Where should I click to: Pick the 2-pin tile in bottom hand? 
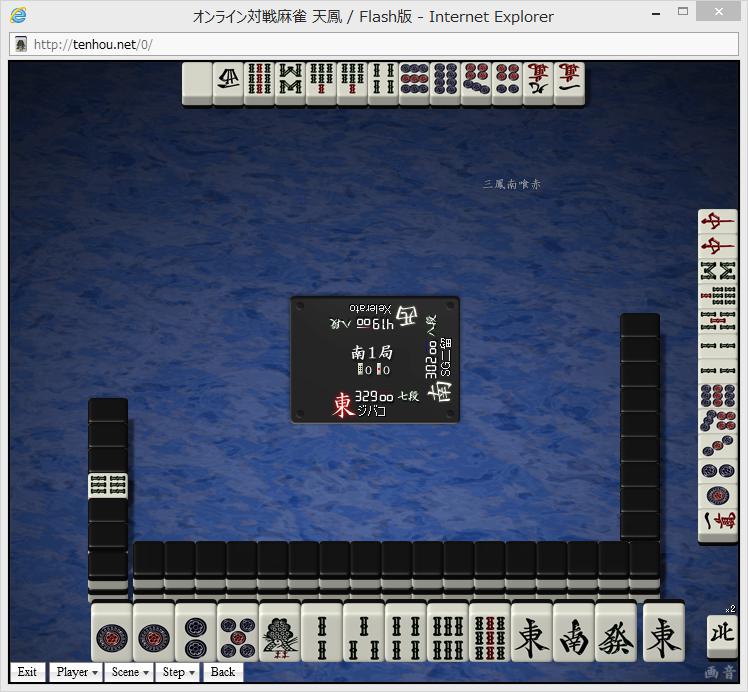196,632
